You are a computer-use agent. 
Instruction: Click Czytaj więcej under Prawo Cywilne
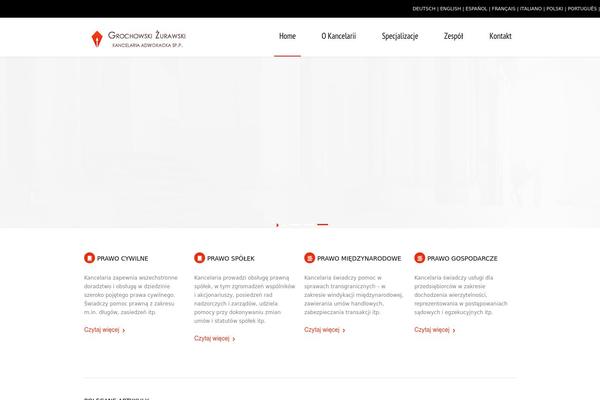pyautogui.click(x=104, y=330)
